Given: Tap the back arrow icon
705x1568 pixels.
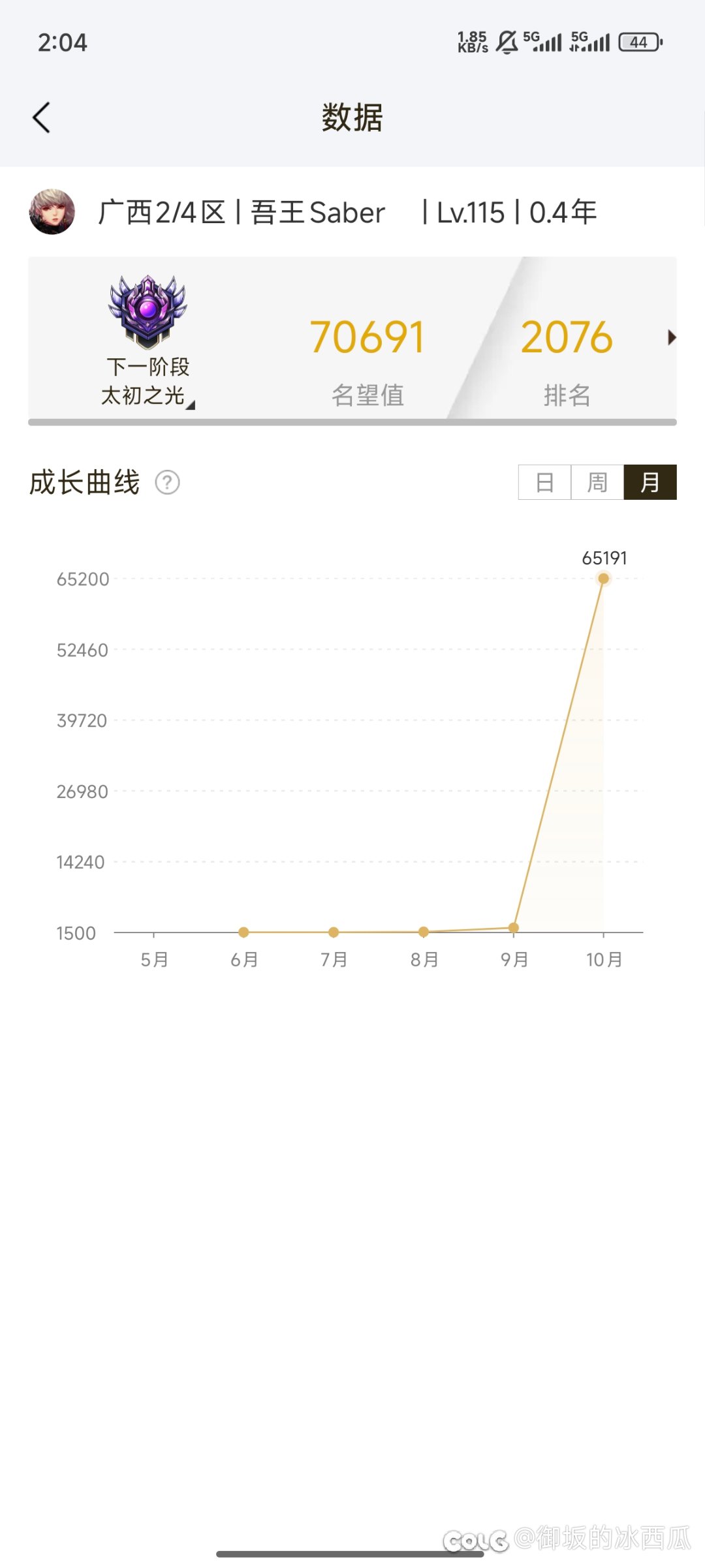Looking at the screenshot, I should pyautogui.click(x=41, y=118).
